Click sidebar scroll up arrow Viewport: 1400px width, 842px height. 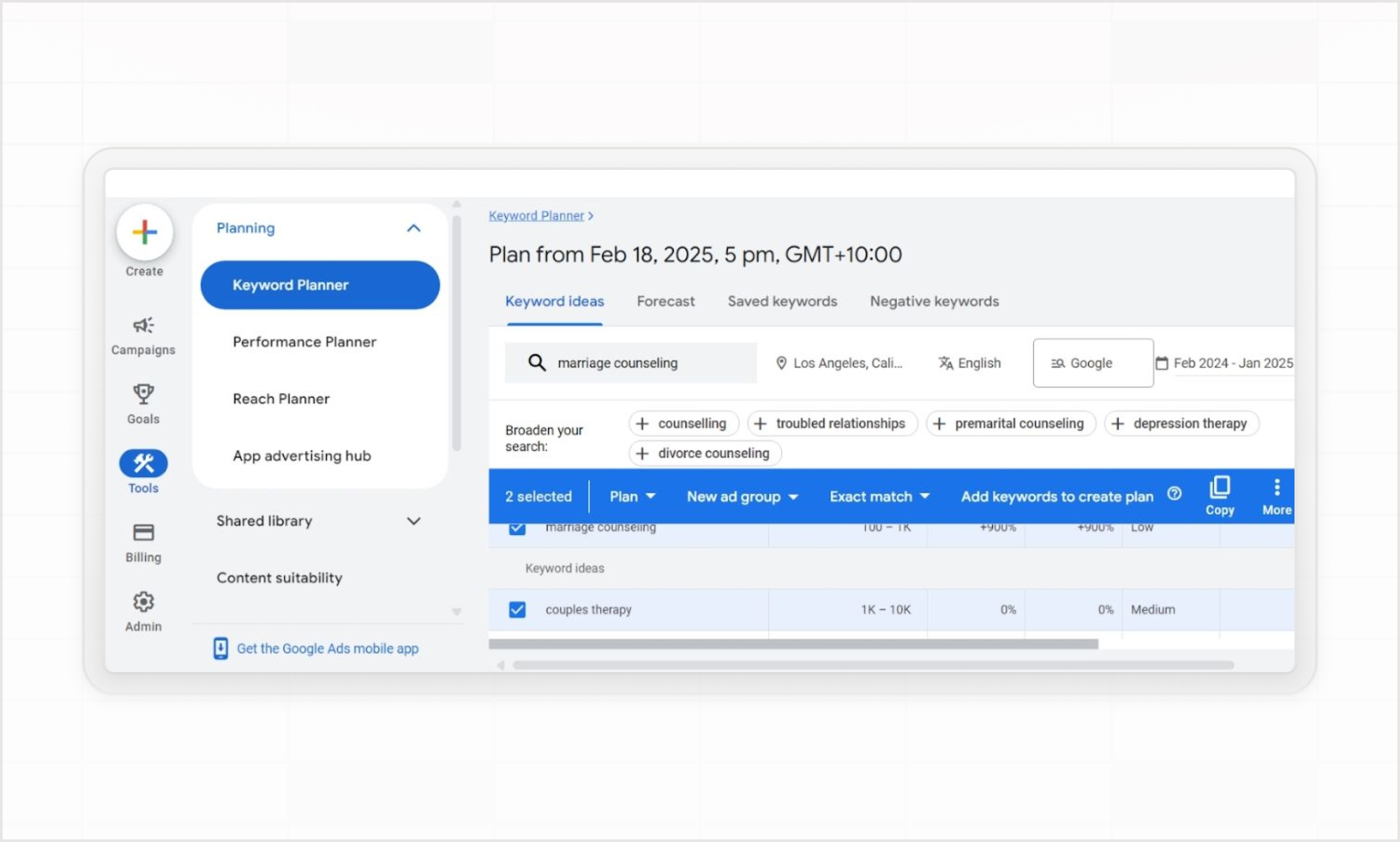(x=456, y=204)
